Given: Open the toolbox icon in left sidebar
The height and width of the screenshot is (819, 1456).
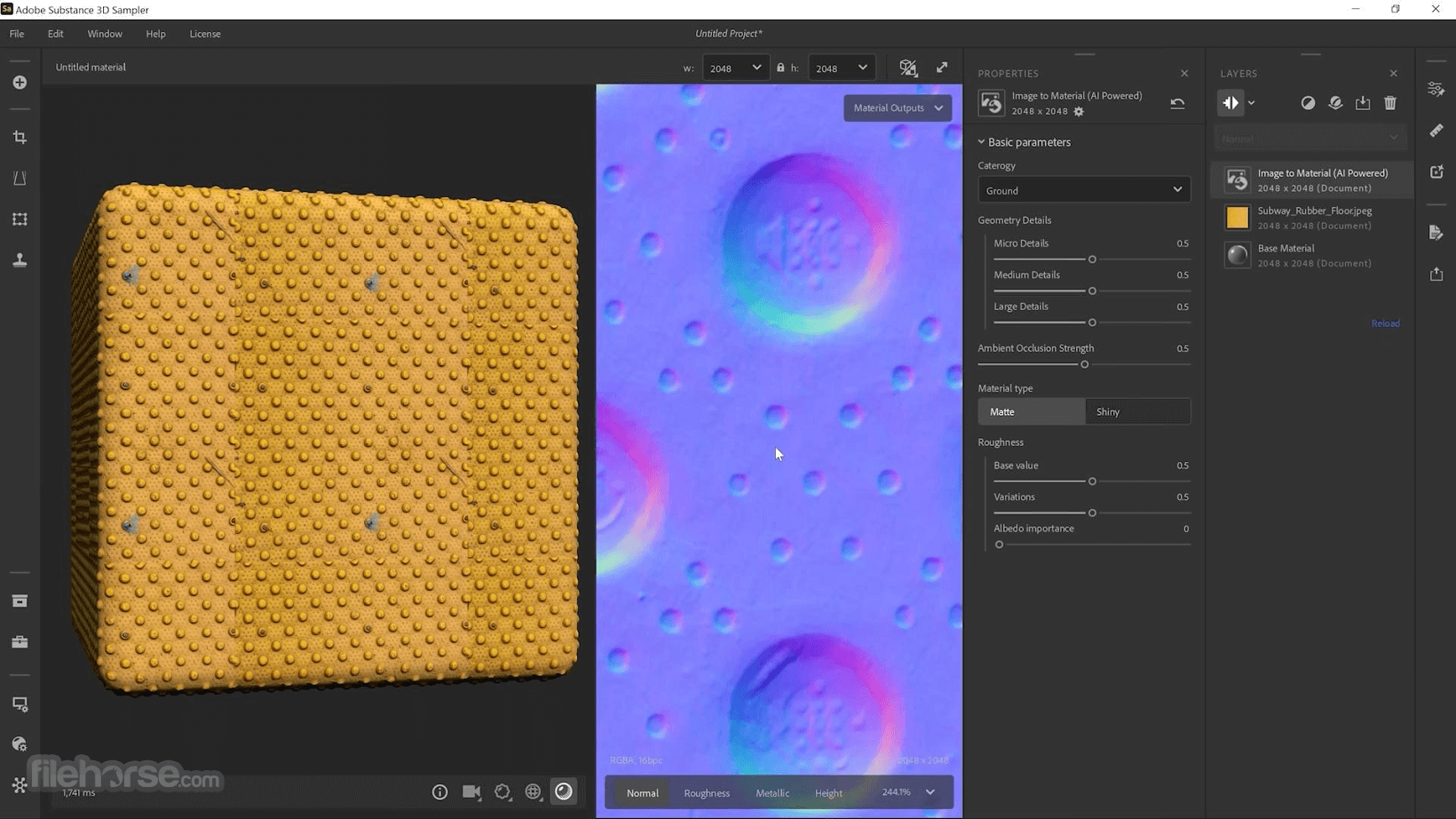Looking at the screenshot, I should pyautogui.click(x=20, y=642).
